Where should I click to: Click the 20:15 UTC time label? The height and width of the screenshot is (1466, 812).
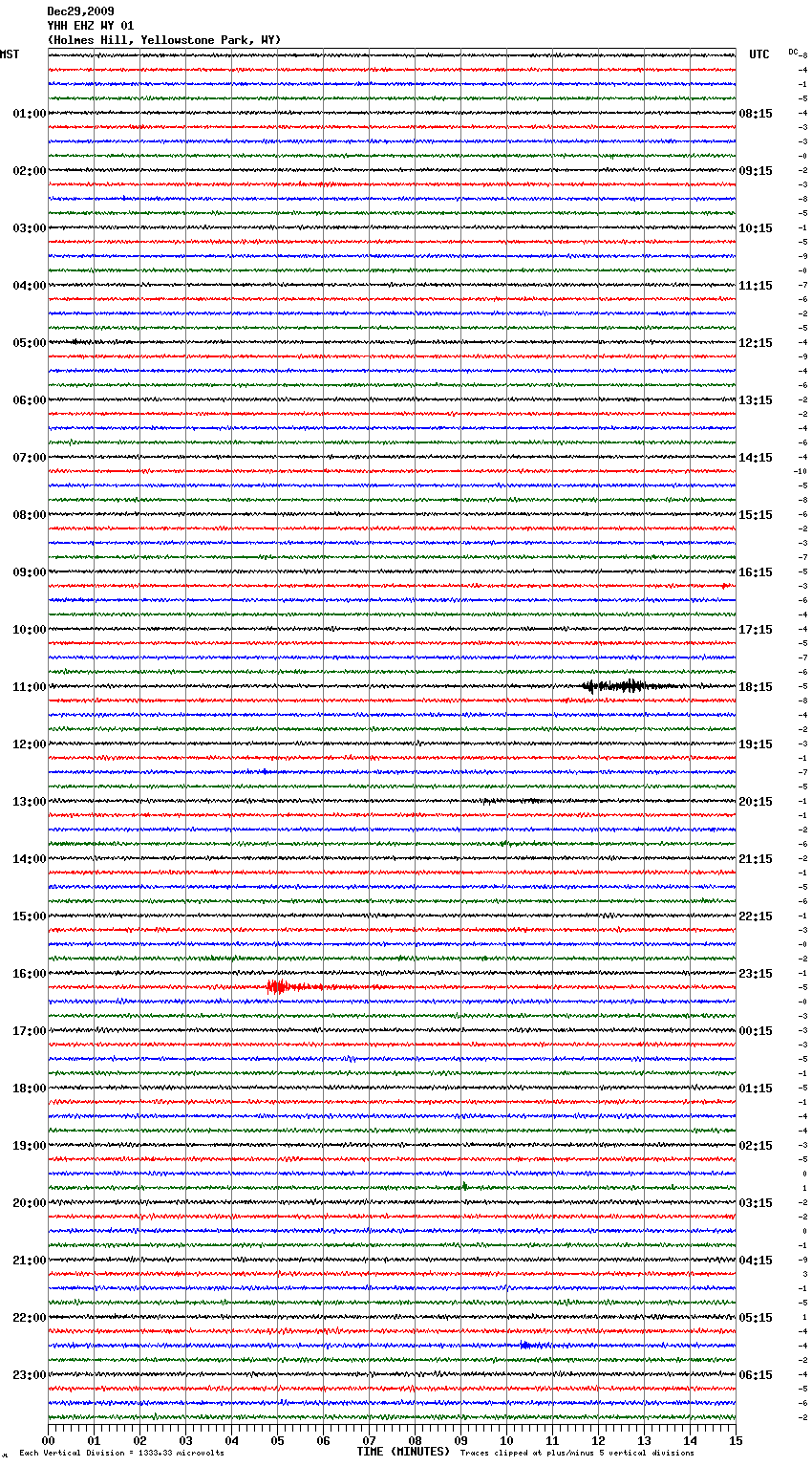coord(756,802)
